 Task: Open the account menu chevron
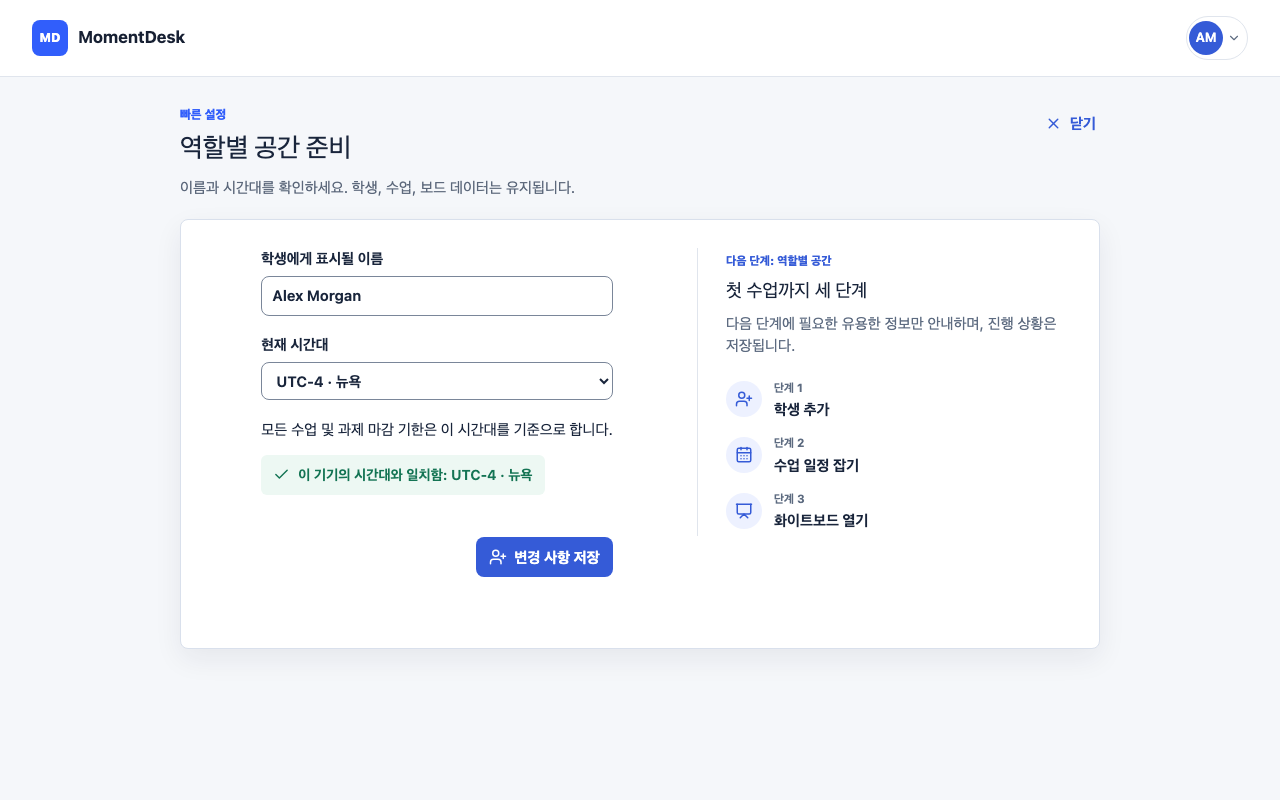tap(1234, 38)
